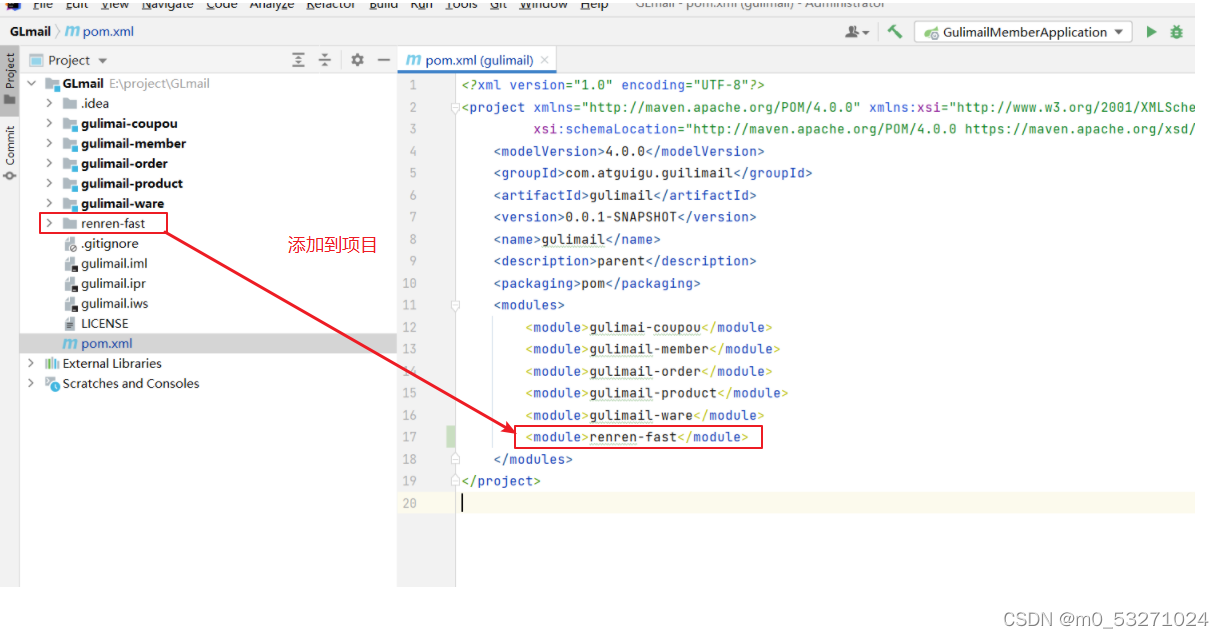Open the Project side tool window tab
The height and width of the screenshot is (638, 1224).
(x=10, y=78)
